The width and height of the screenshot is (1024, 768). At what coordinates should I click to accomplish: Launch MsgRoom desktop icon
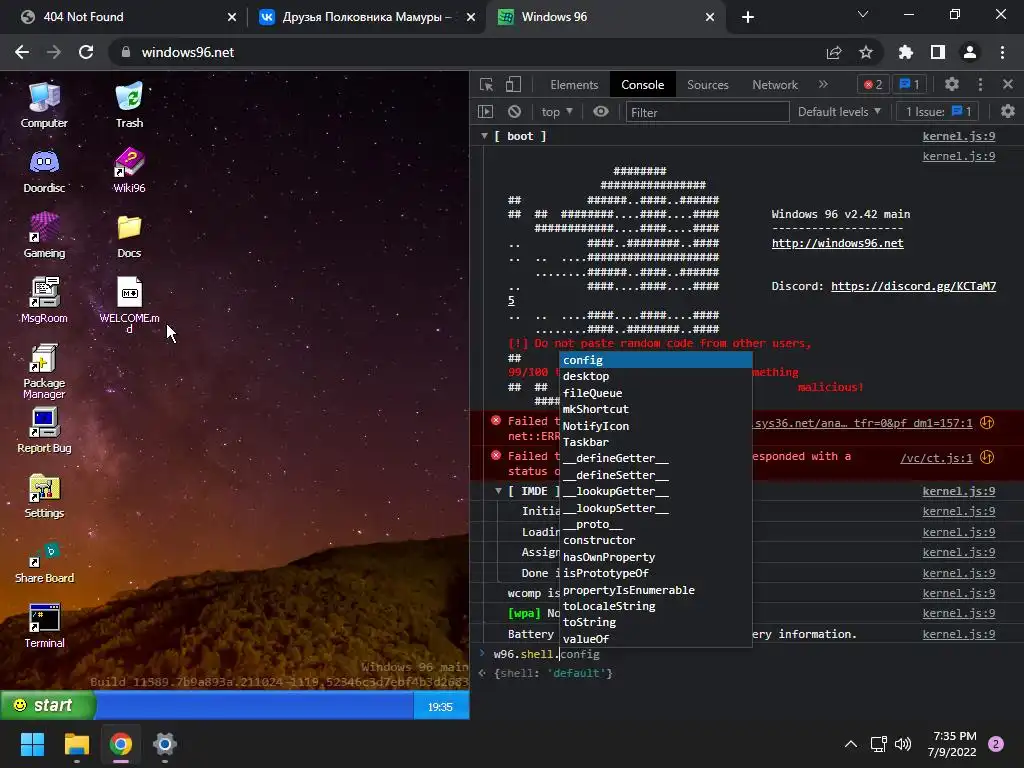tap(44, 300)
